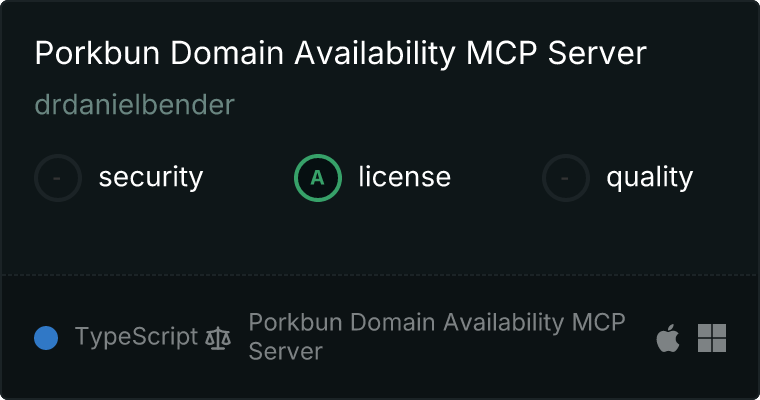760x400 pixels.
Task: Open the drdanielbender author profile link
Action: [x=135, y=104]
